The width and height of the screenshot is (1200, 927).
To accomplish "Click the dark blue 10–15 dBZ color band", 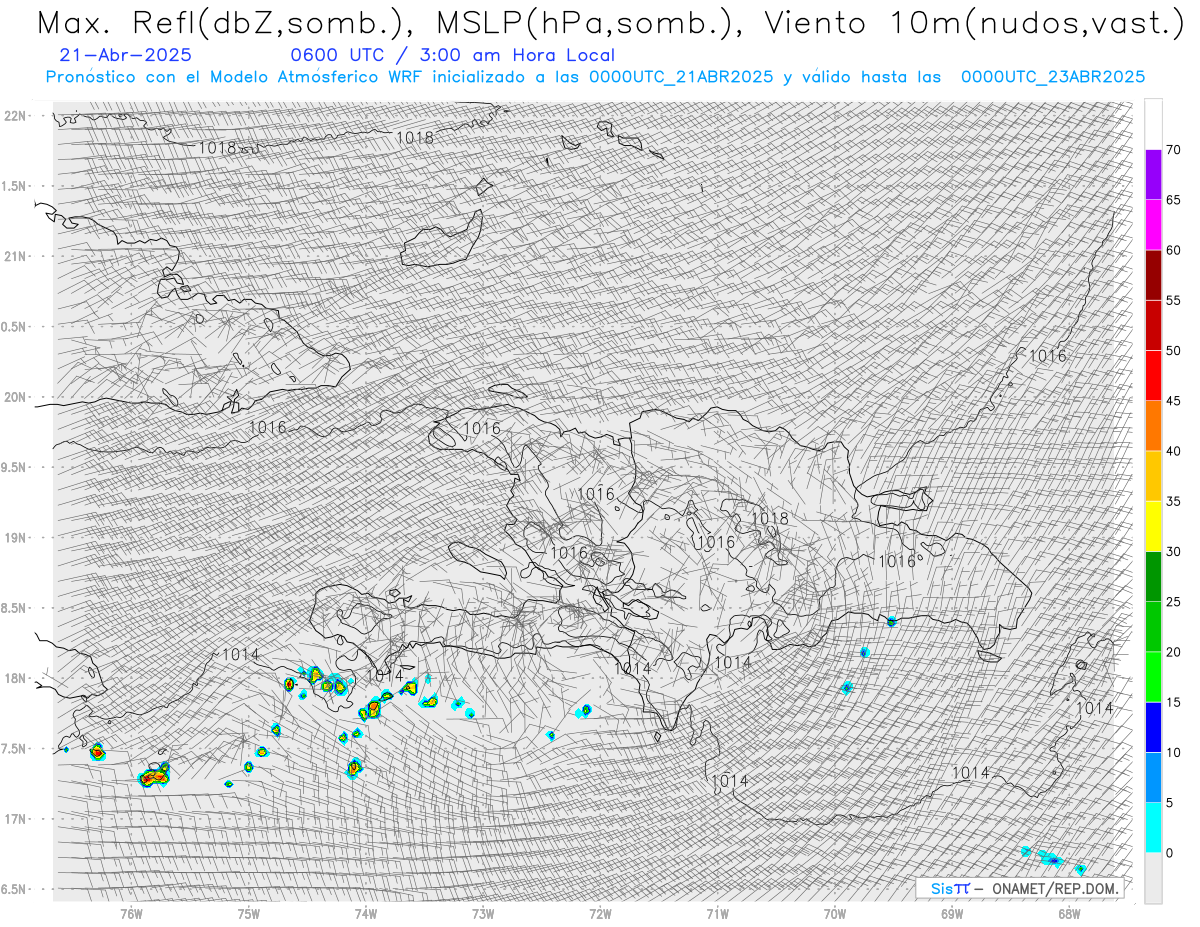I will 1153,727.
